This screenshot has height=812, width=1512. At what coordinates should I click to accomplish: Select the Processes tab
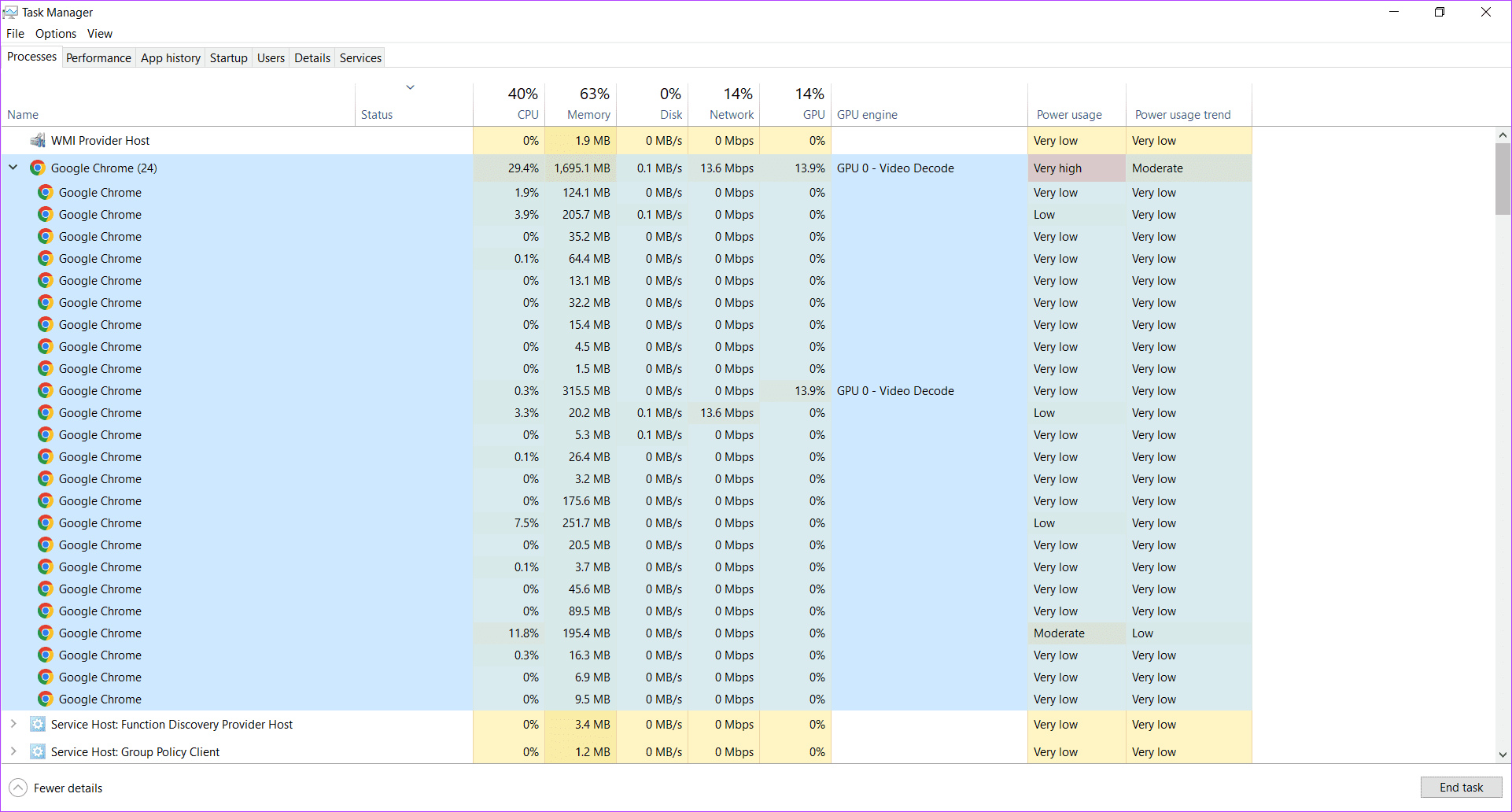(x=32, y=57)
